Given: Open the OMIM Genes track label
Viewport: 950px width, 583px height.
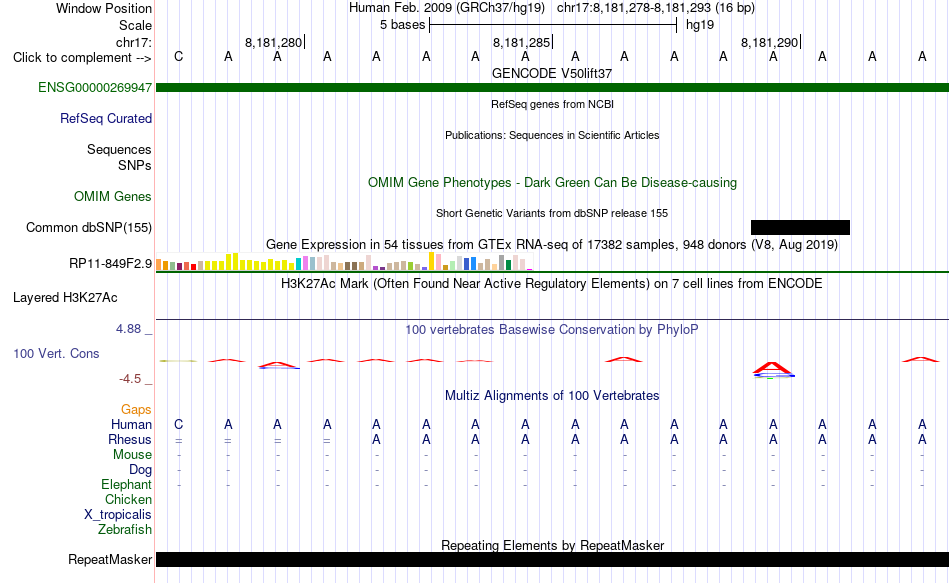Looking at the screenshot, I should (113, 196).
